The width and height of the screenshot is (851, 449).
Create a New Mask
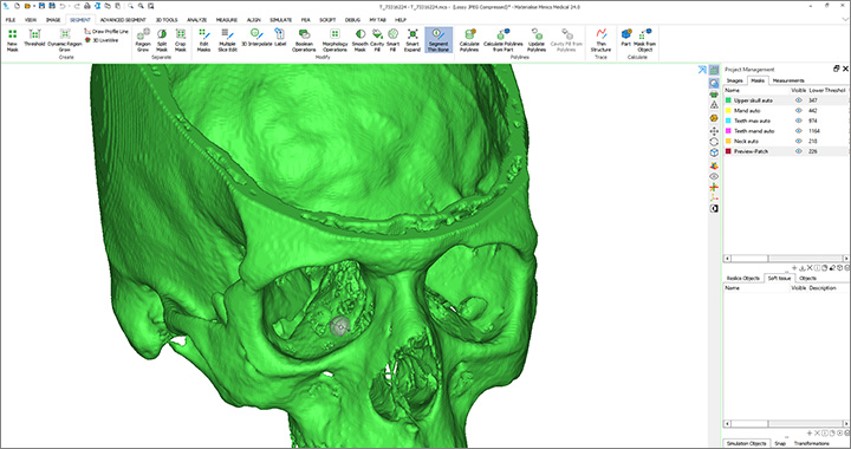12,40
